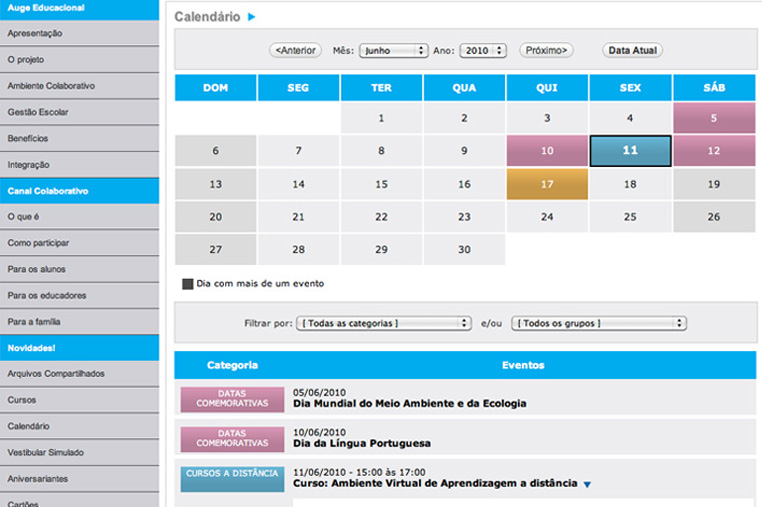Screen dimensions: 762x507
Task: Open Arquivos Compartilhados in the sidebar
Action: 56,374
